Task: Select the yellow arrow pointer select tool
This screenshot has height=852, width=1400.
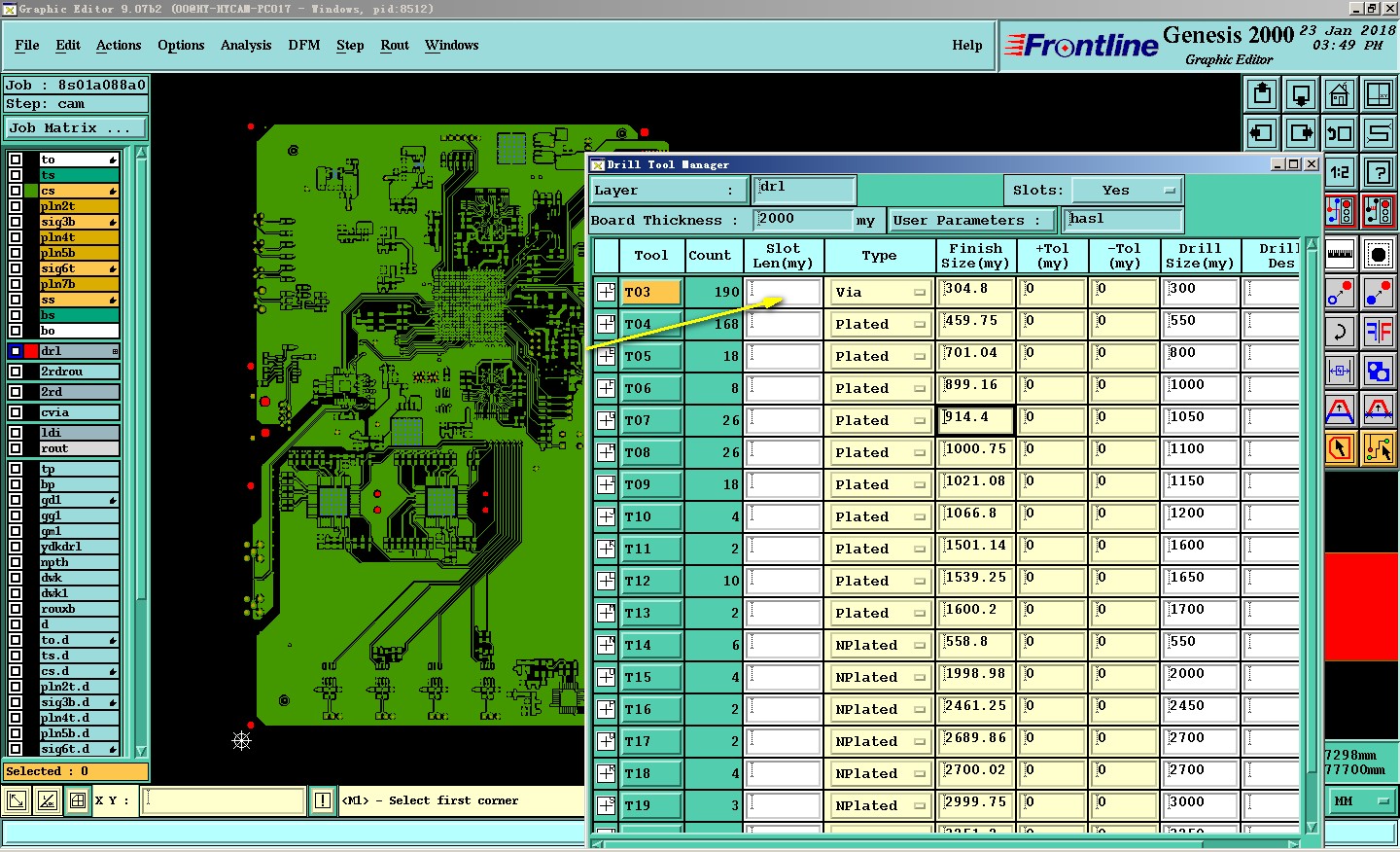Action: pos(1340,448)
